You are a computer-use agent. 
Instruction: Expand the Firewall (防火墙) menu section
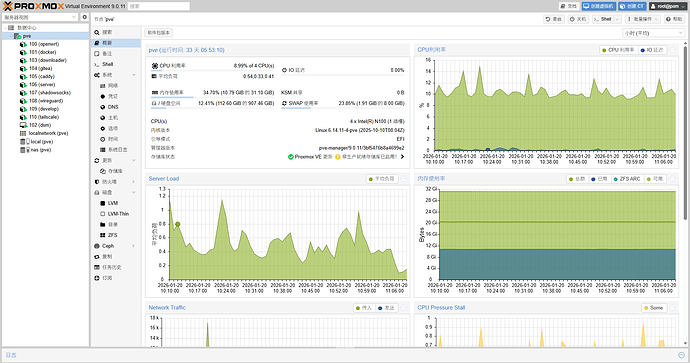[134, 182]
